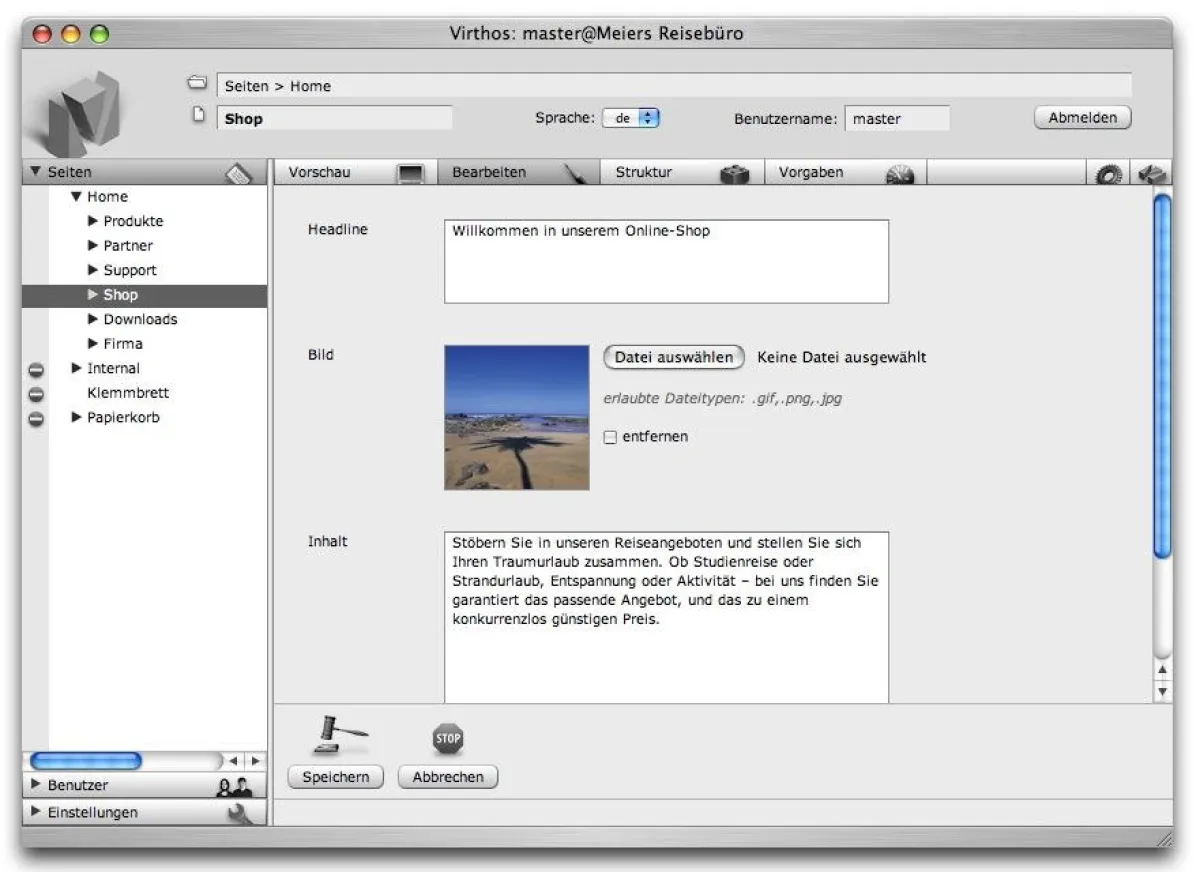The width and height of the screenshot is (1200, 872).
Task: Collapse the Home tree item
Action: point(77,196)
